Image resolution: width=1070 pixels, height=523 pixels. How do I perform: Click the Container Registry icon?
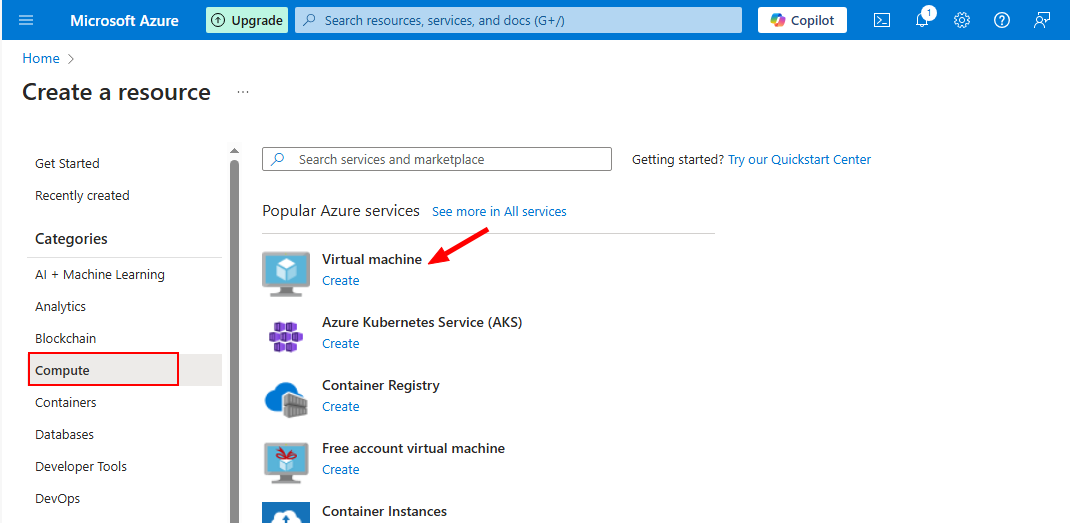286,399
